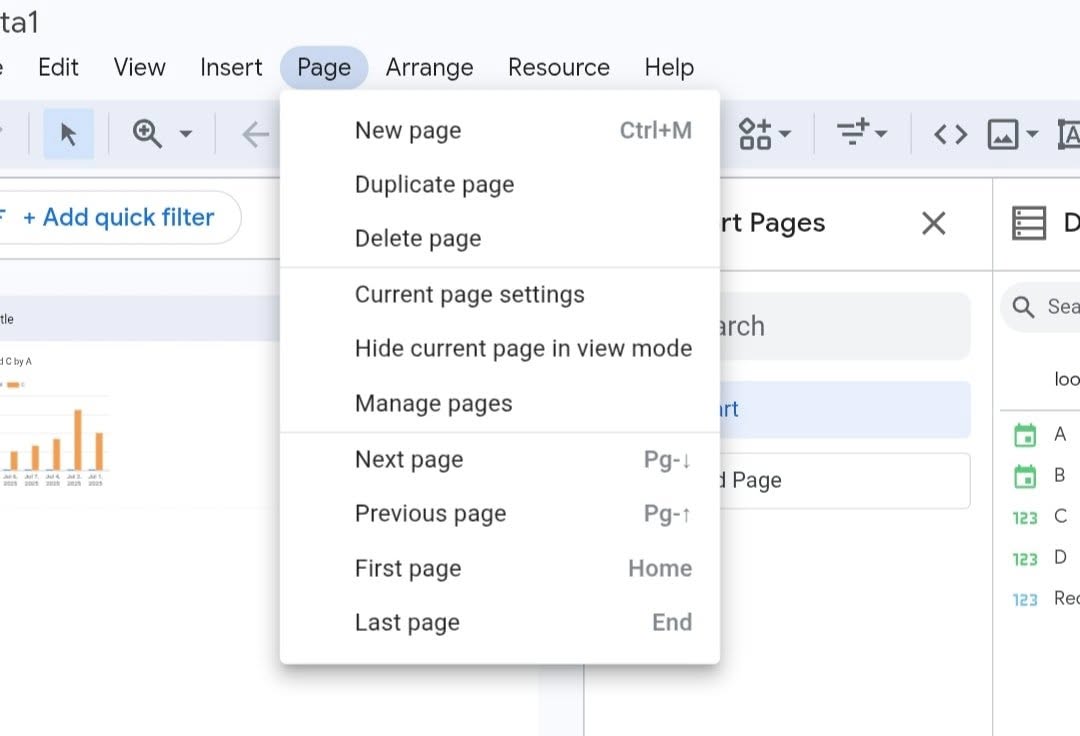This screenshot has height=736, width=1080.
Task: Expand the add a control dropdown arrow
Action: 882,134
